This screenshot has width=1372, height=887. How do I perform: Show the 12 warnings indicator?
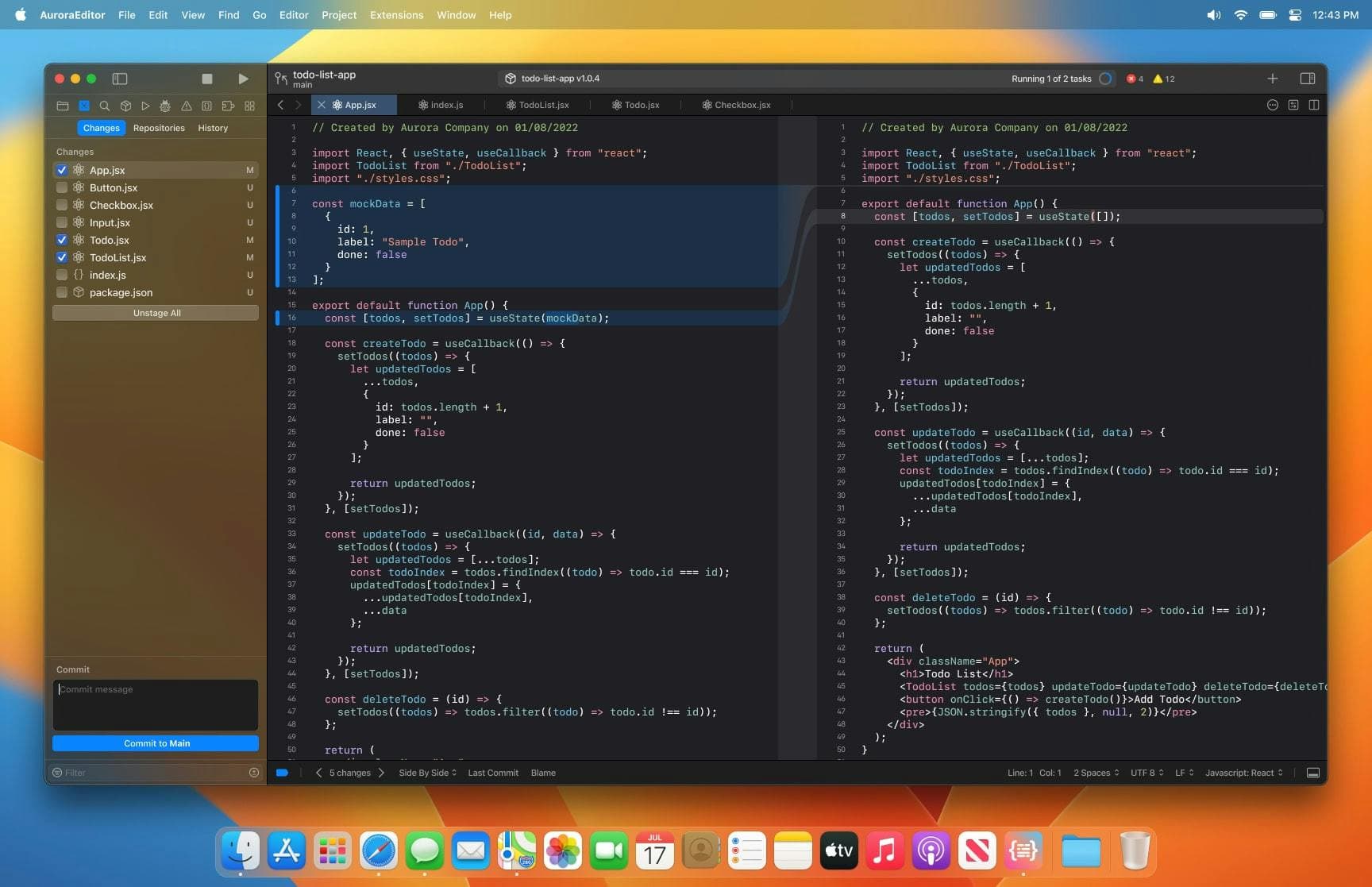[1164, 79]
